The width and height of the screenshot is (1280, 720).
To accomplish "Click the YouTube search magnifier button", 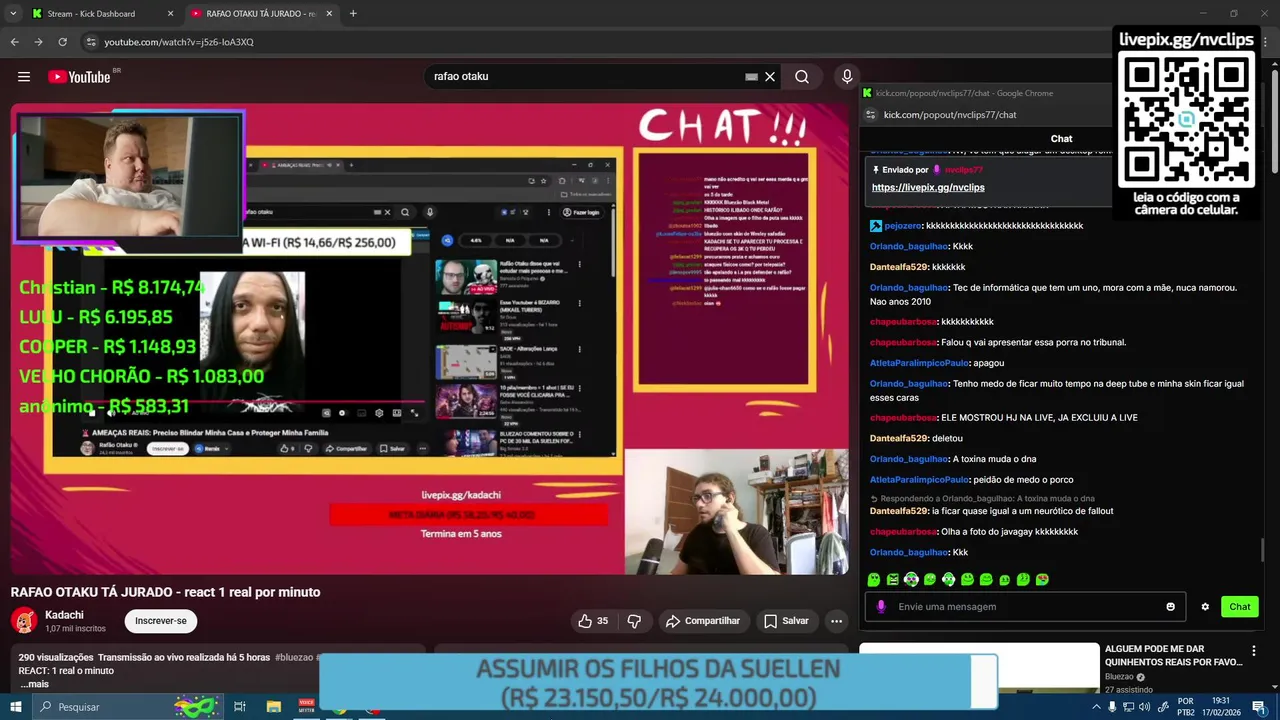I will pyautogui.click(x=802, y=77).
